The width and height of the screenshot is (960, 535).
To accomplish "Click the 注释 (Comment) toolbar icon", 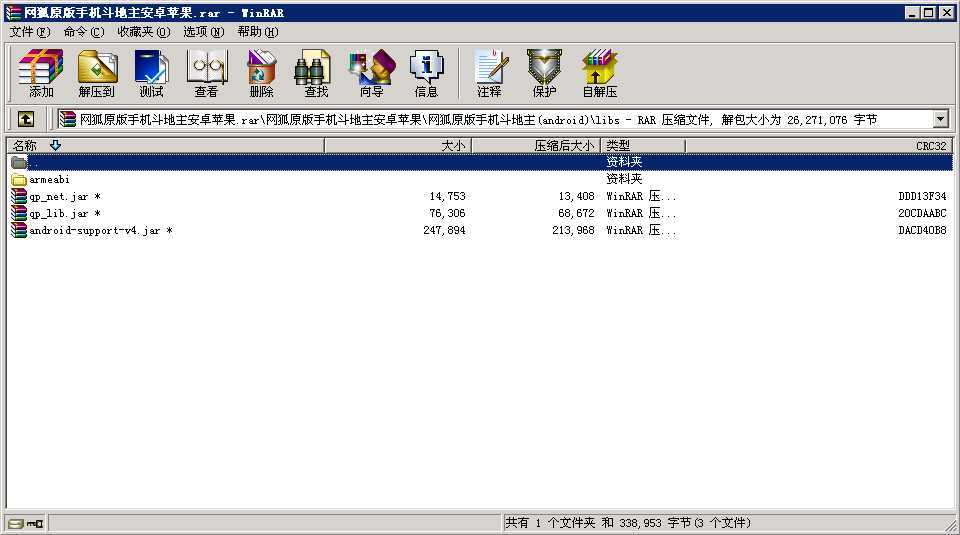I will tap(489, 74).
